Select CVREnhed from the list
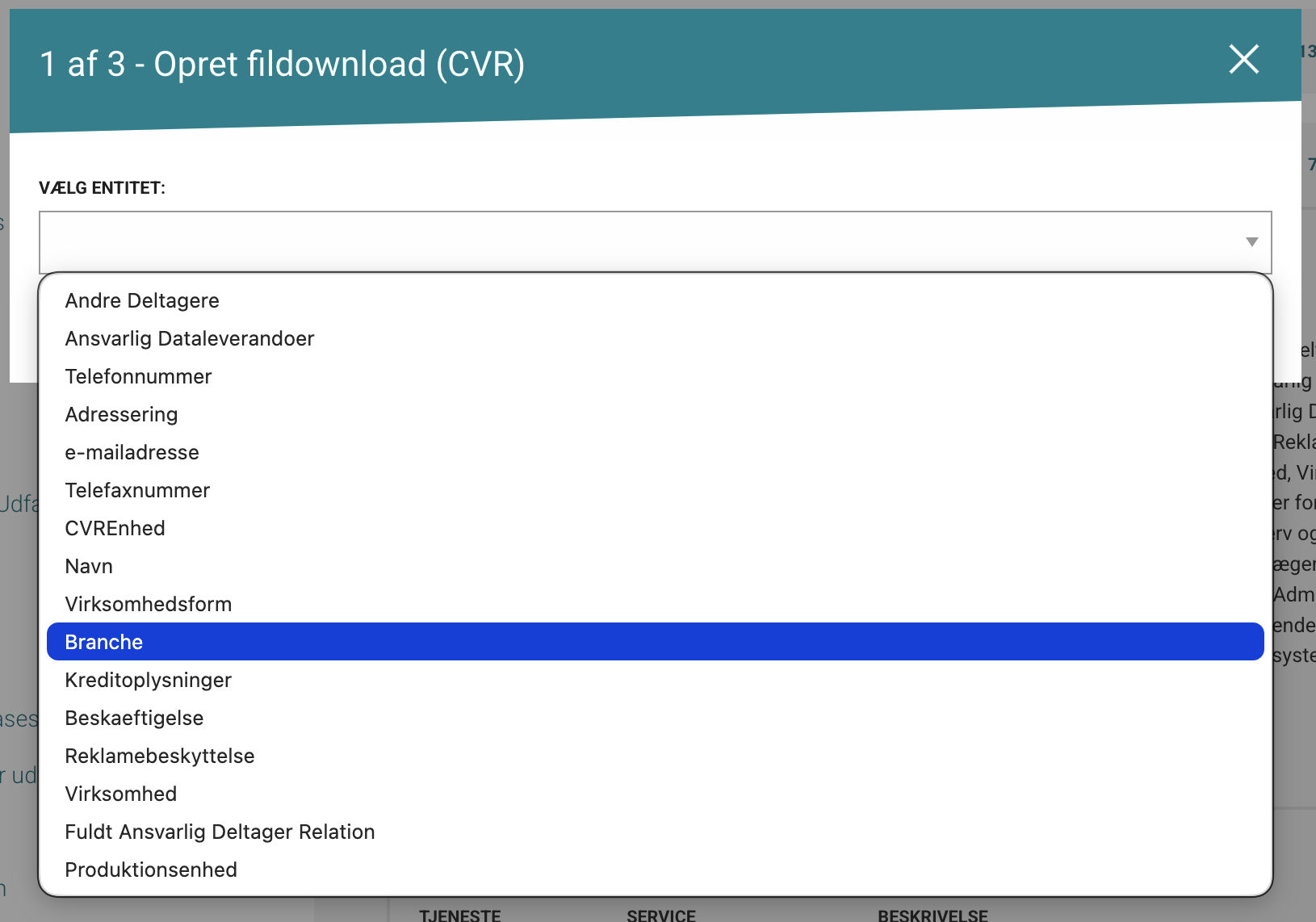The height and width of the screenshot is (922, 1316). (x=115, y=528)
